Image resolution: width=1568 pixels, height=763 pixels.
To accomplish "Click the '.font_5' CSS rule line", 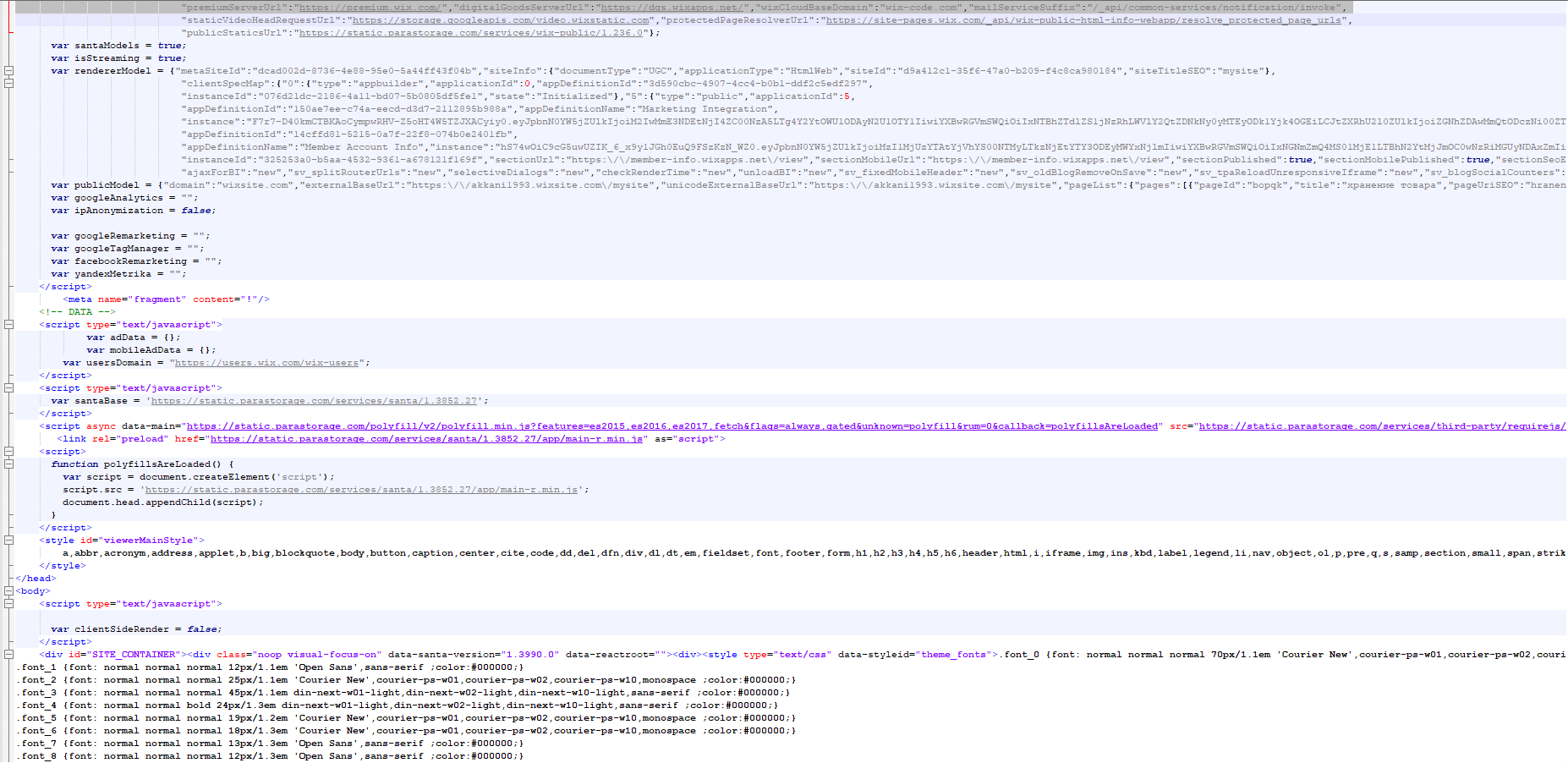I will pyautogui.click(x=406, y=718).
